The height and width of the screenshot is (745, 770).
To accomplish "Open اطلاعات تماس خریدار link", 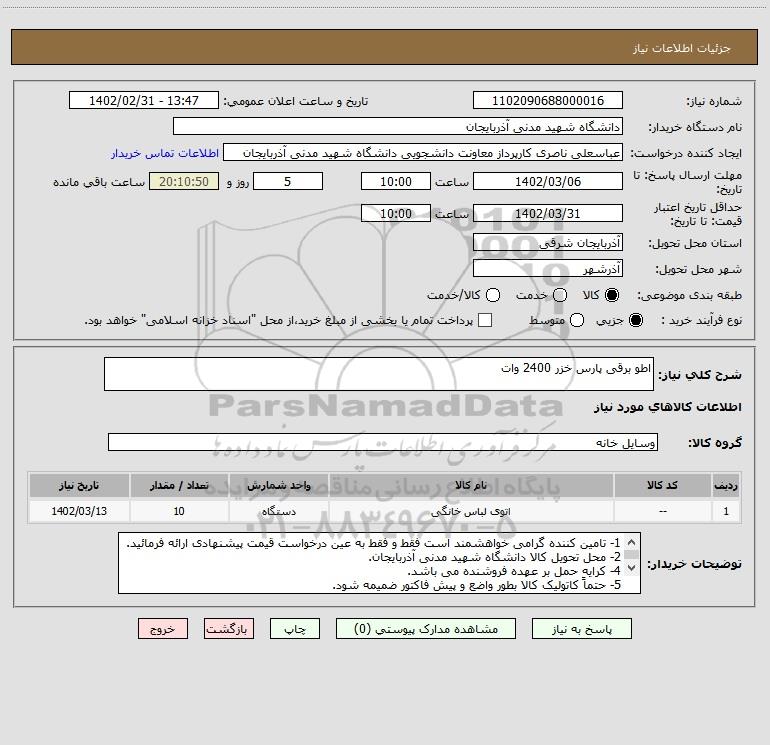I will (165, 153).
